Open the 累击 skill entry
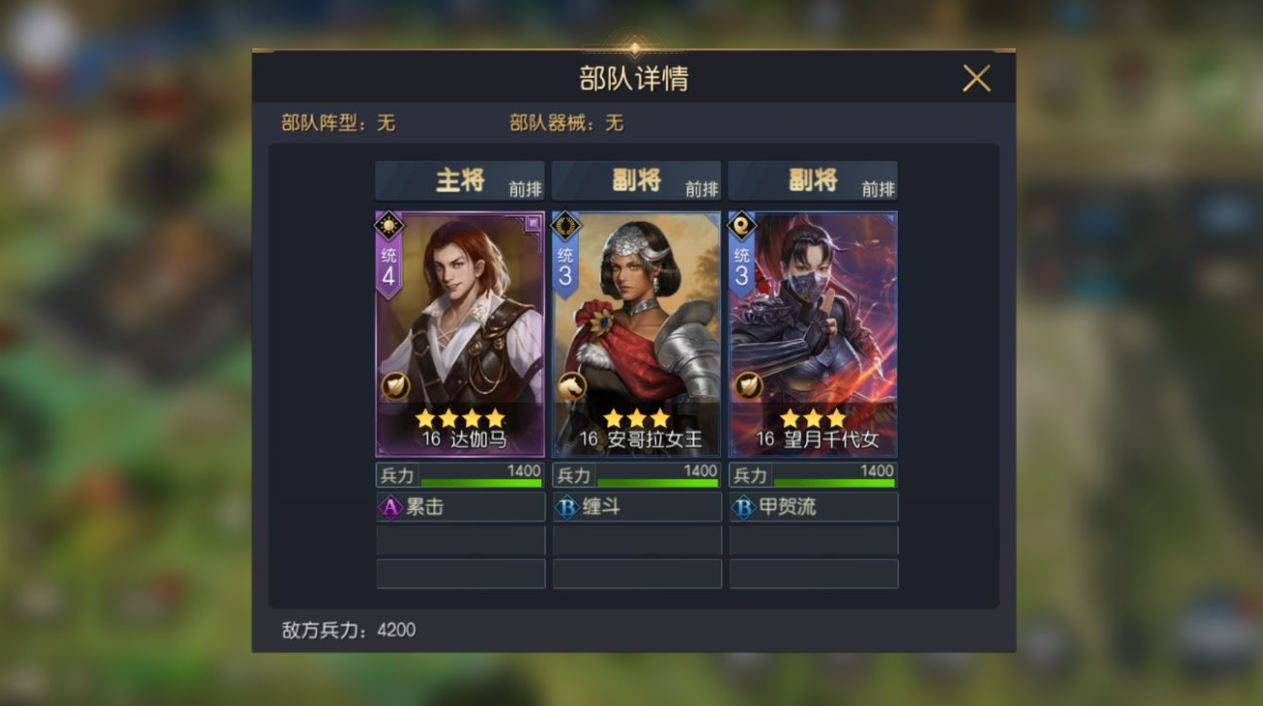 click(x=460, y=507)
